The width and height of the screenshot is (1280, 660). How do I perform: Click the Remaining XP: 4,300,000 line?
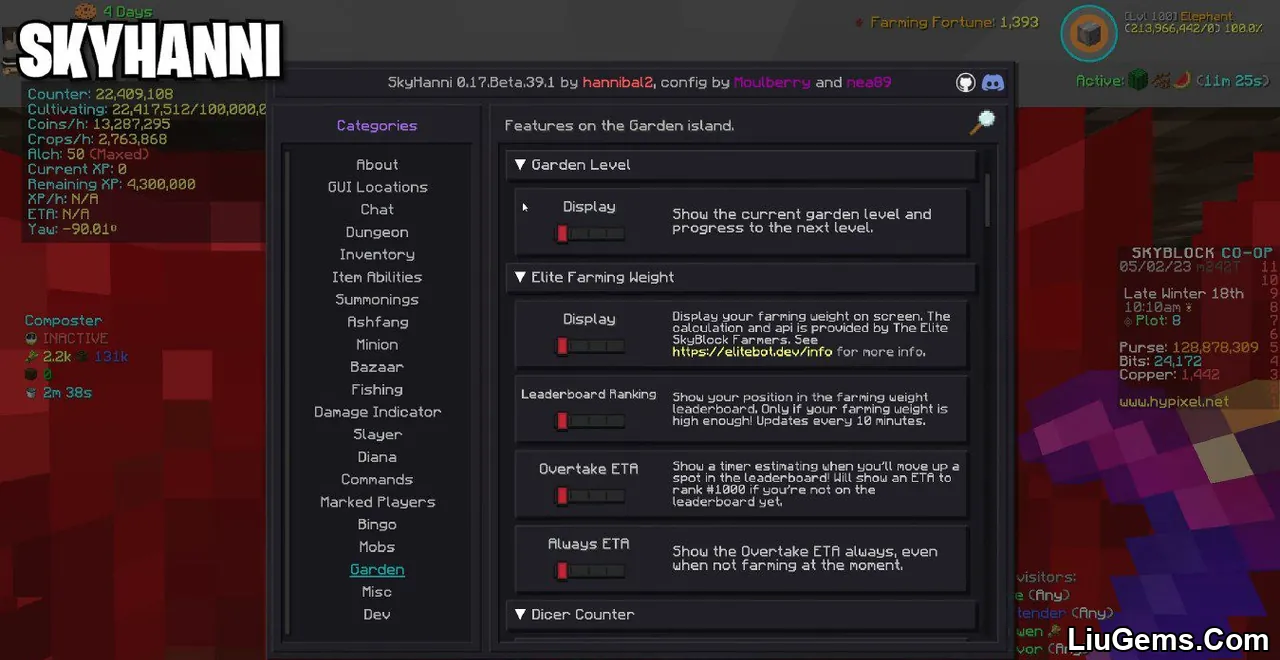(x=111, y=185)
